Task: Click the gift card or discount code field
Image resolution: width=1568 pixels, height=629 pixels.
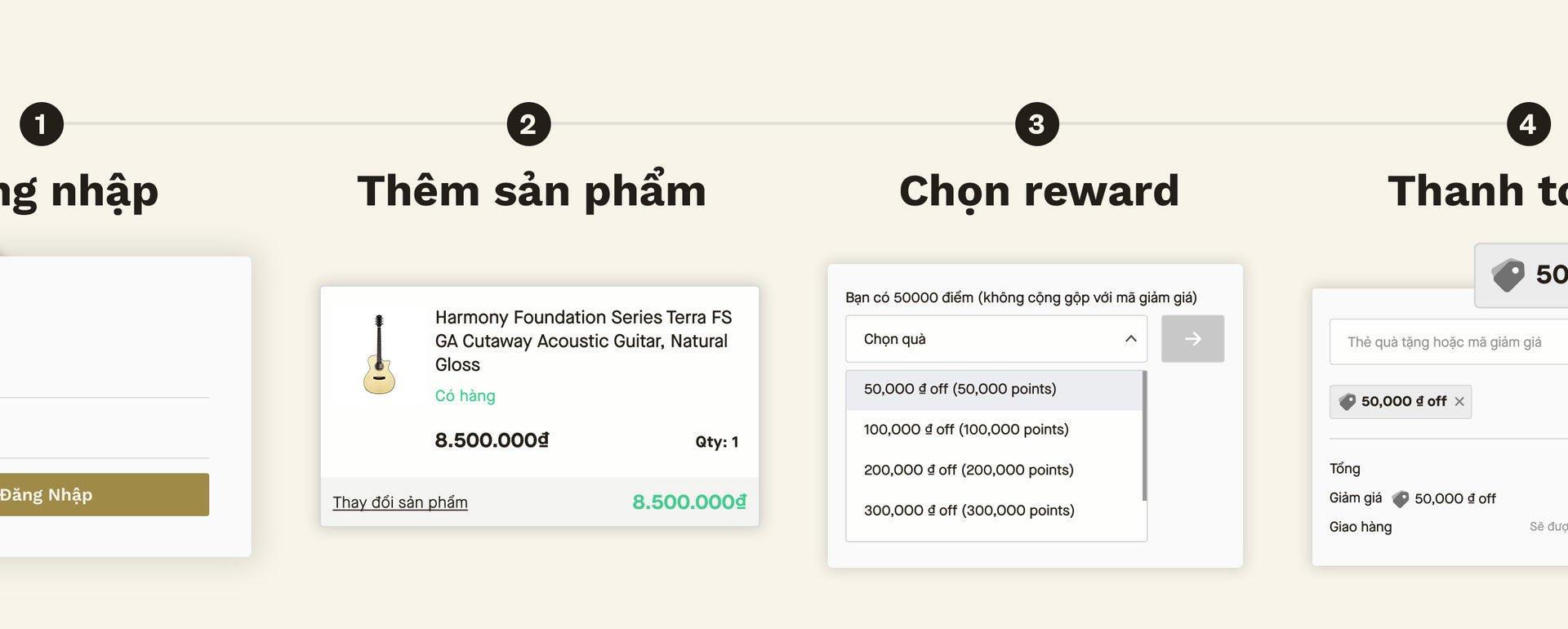Action: 1445,342
